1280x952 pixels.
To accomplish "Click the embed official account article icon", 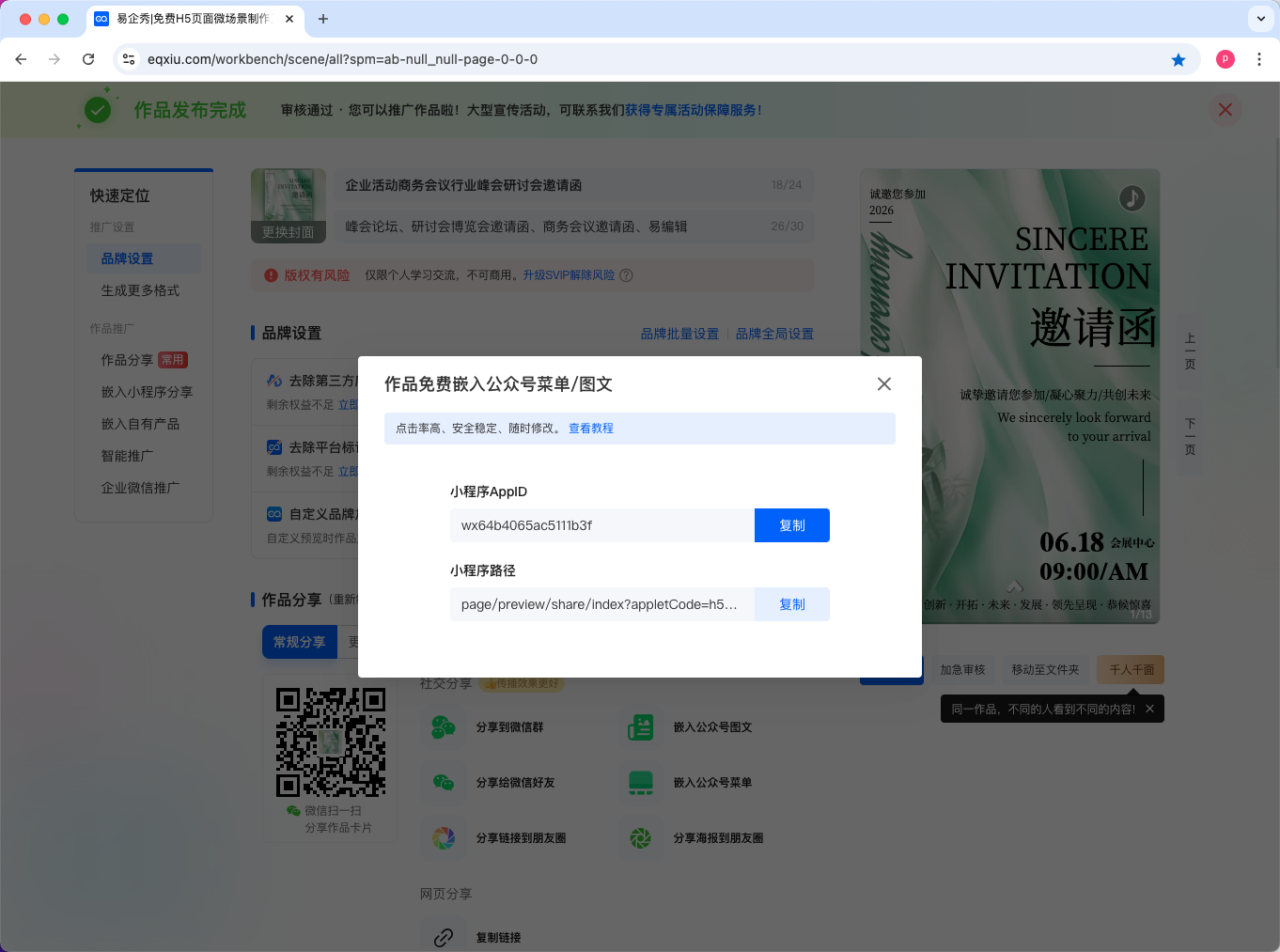I will pyautogui.click(x=641, y=726).
